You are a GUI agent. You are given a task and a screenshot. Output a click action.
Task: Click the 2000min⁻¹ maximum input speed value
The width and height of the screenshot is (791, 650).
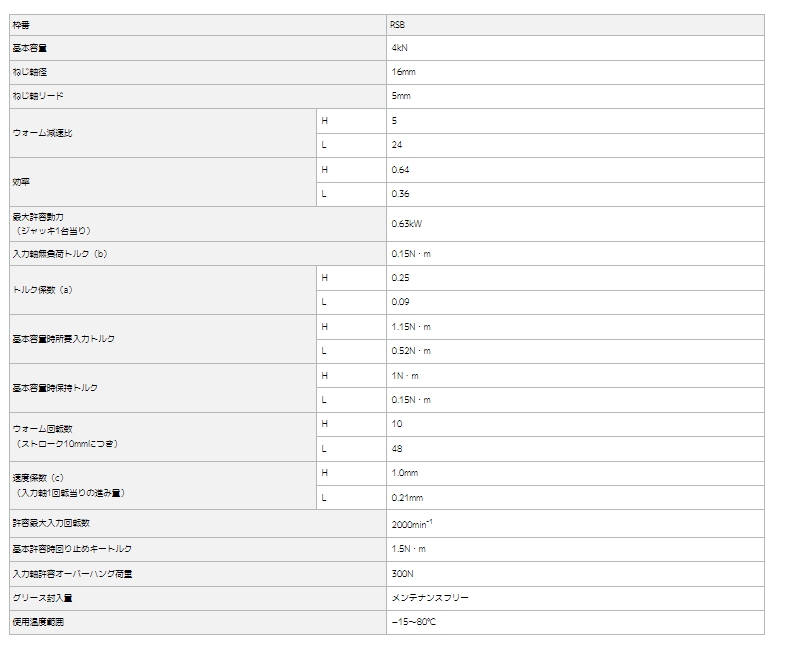[x=412, y=523]
